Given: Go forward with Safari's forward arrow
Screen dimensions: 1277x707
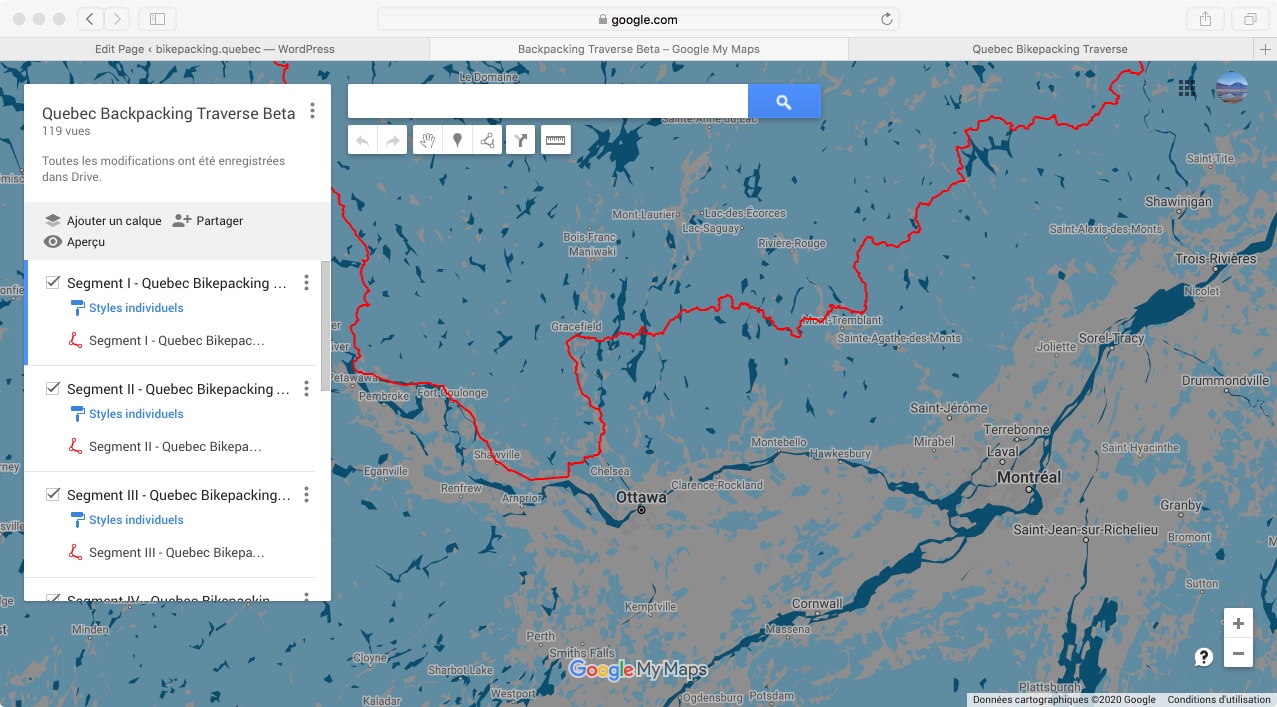Looking at the screenshot, I should coord(117,19).
